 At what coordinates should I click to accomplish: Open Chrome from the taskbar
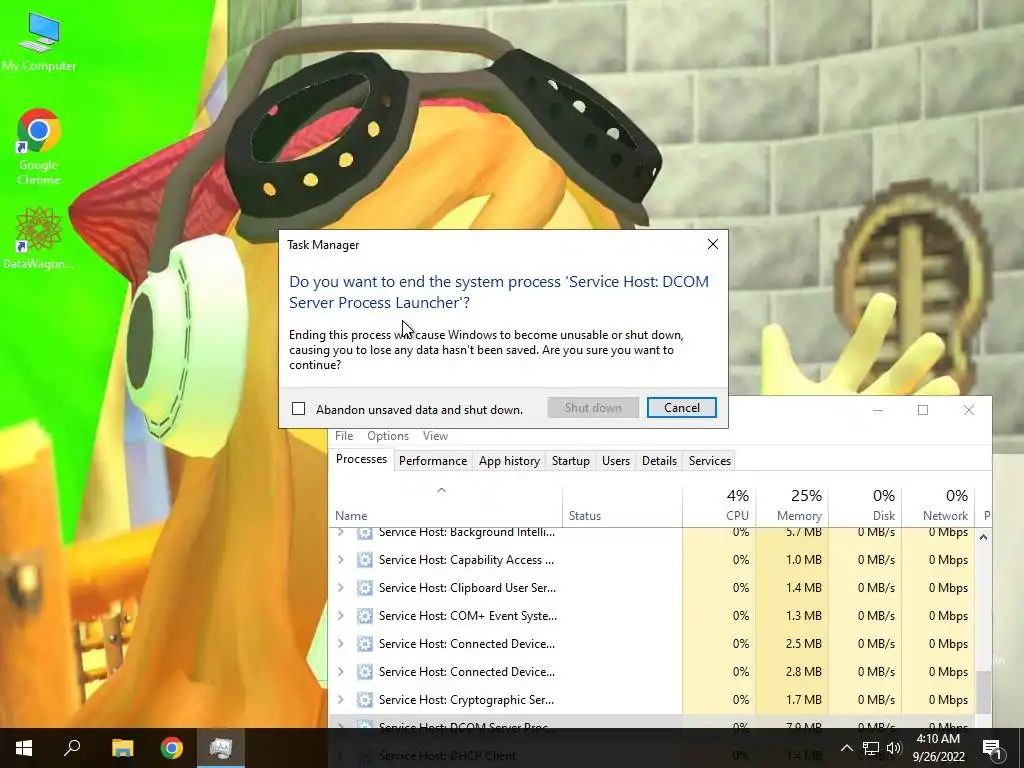[x=172, y=748]
